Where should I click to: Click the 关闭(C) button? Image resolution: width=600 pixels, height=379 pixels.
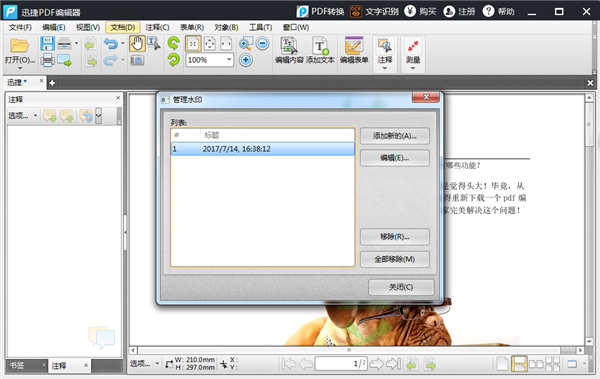[401, 287]
